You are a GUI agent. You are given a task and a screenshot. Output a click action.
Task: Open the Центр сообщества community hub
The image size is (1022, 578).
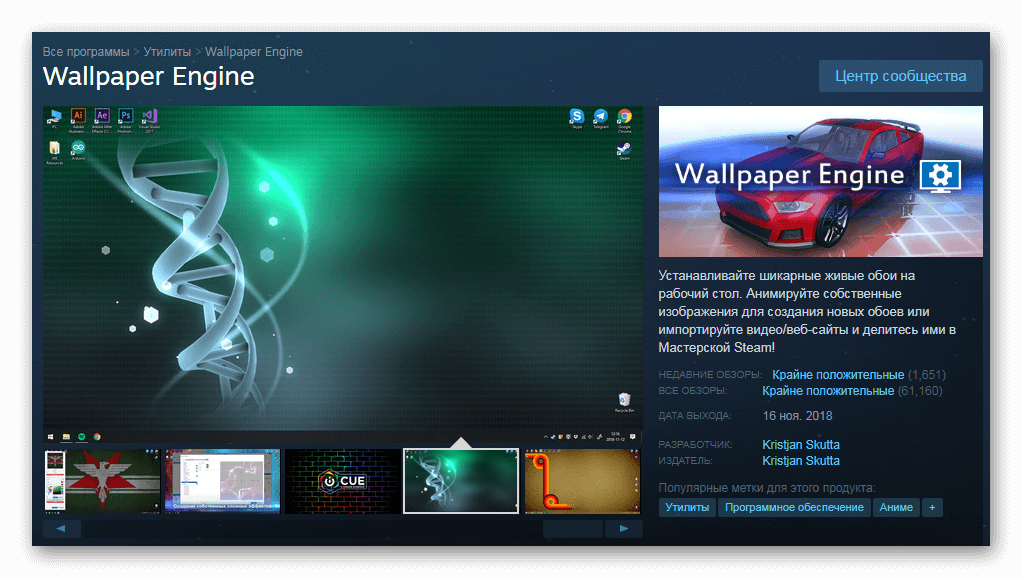pyautogui.click(x=900, y=76)
